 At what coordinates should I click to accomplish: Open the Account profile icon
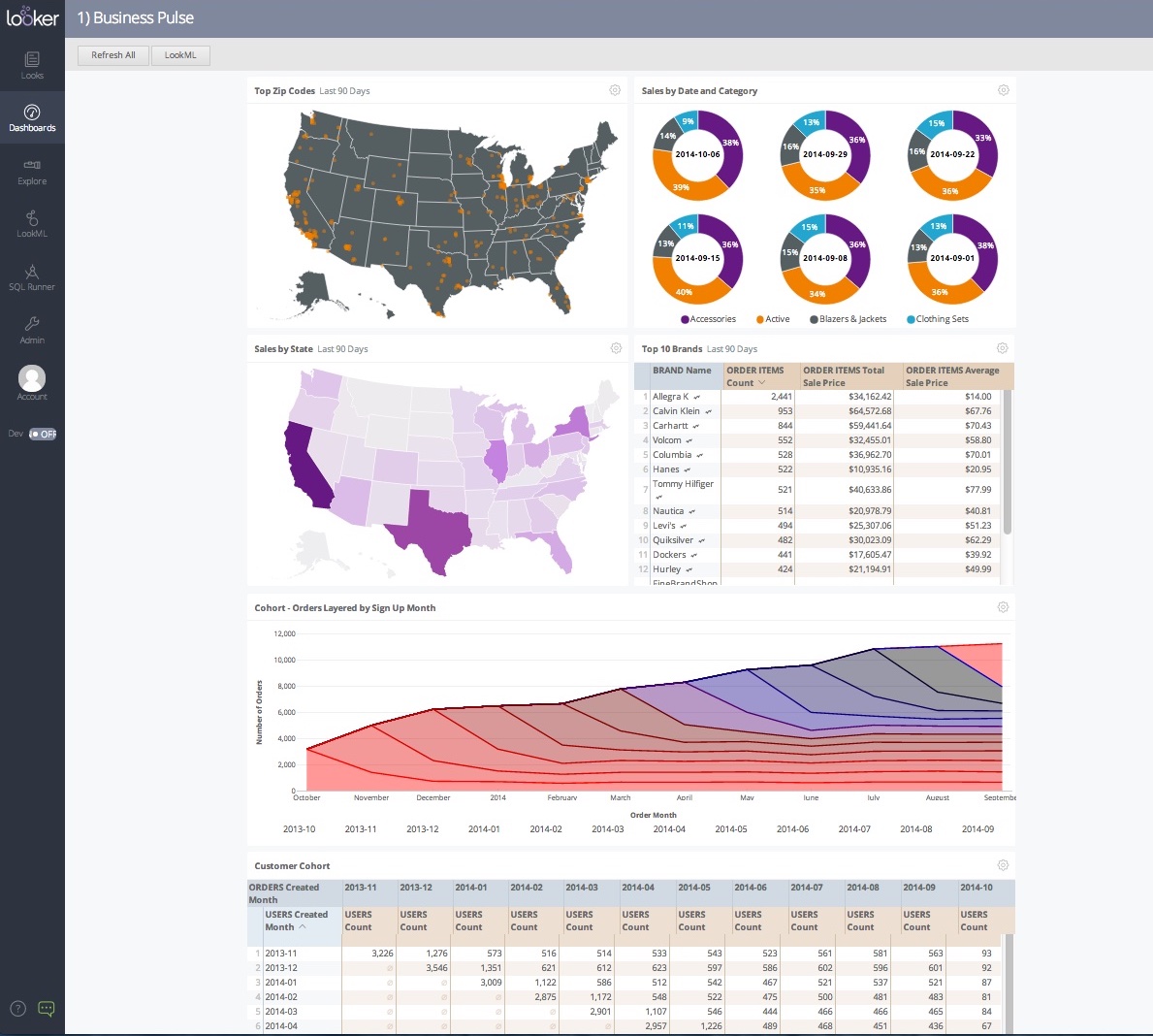31,378
